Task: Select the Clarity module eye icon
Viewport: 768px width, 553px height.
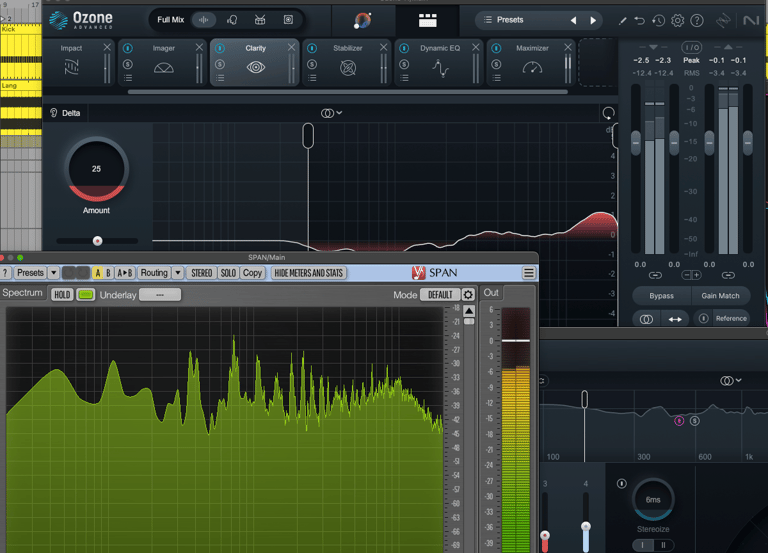Action: pos(256,67)
